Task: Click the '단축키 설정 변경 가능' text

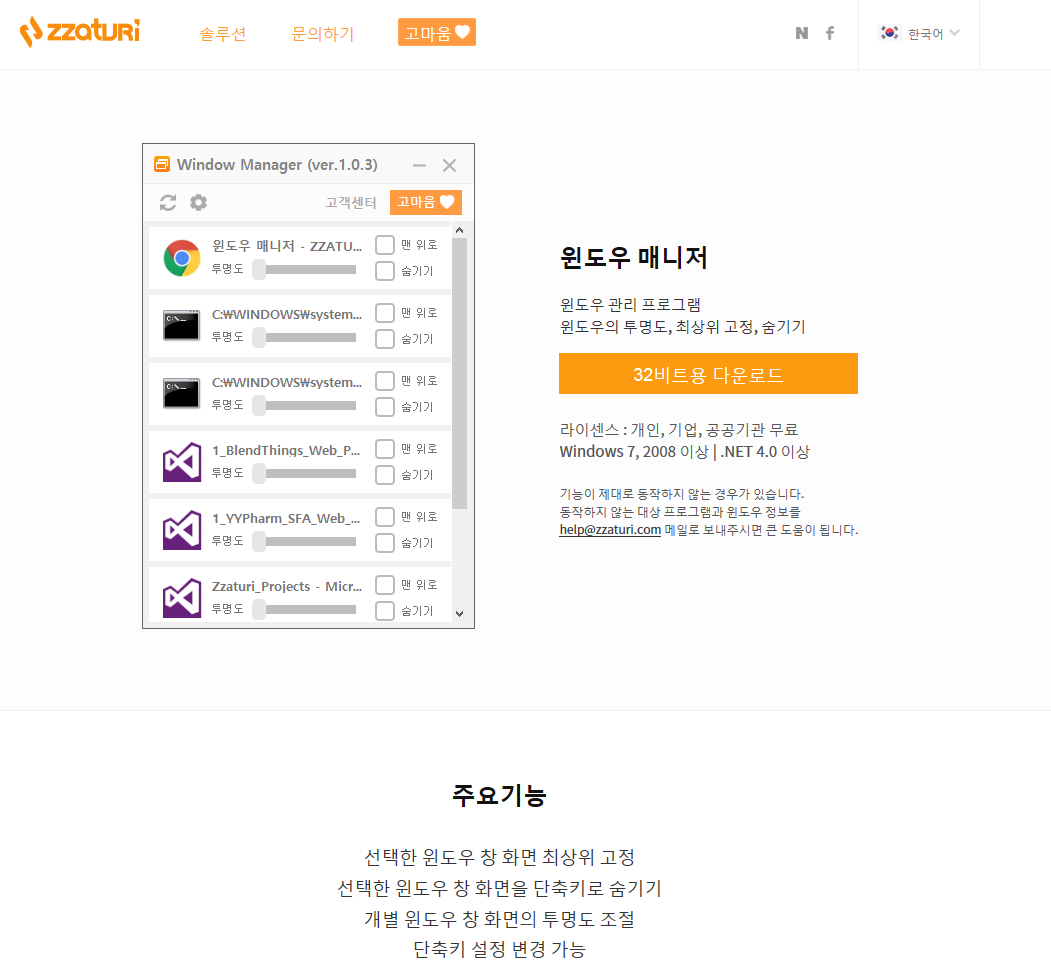Action: (x=499, y=949)
